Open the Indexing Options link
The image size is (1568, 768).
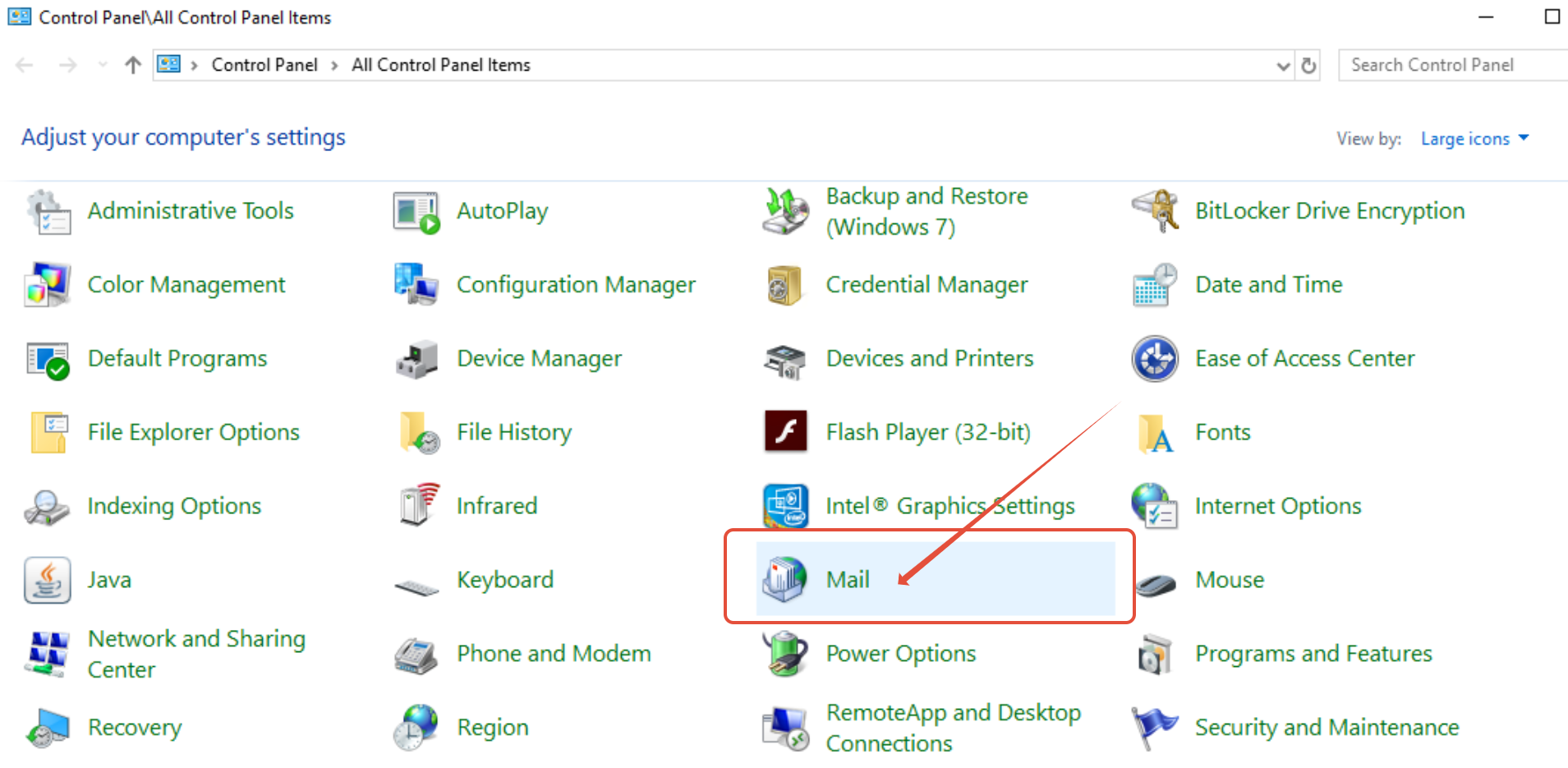tap(174, 506)
